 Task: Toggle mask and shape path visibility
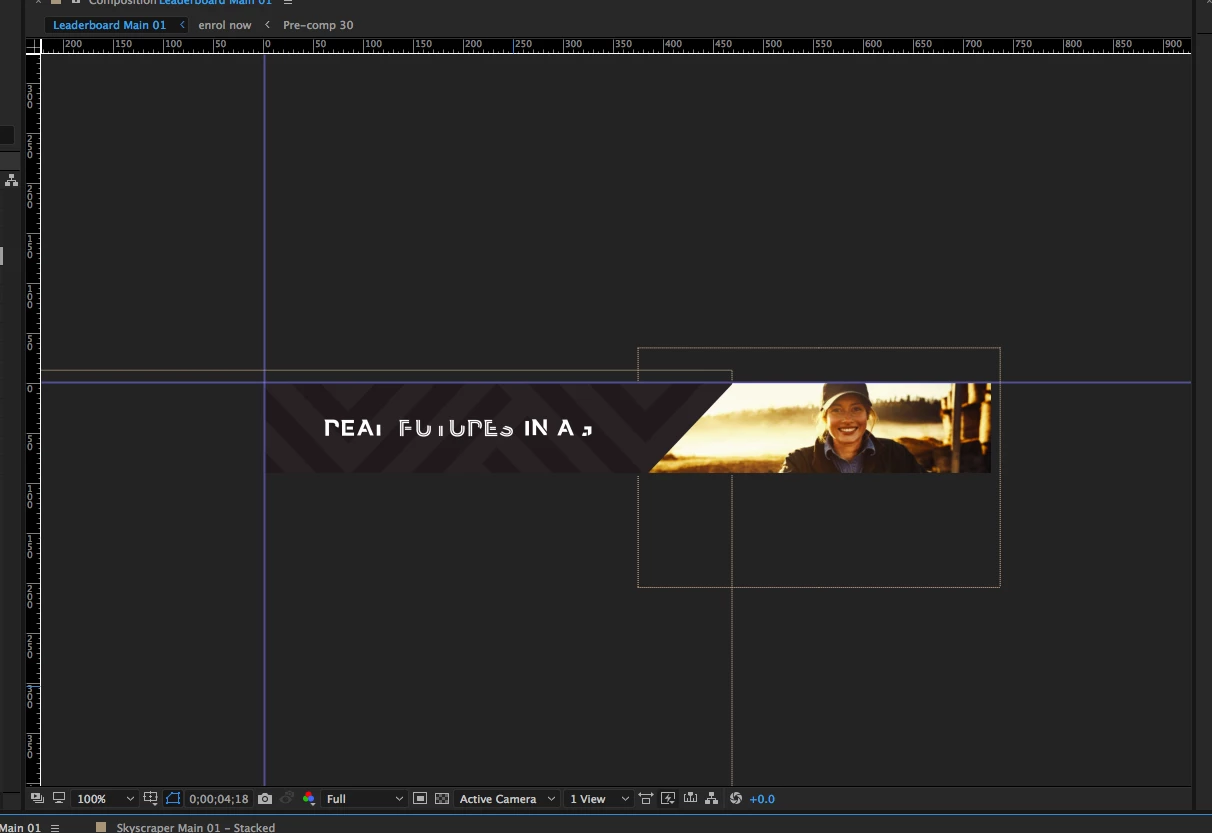click(x=173, y=798)
